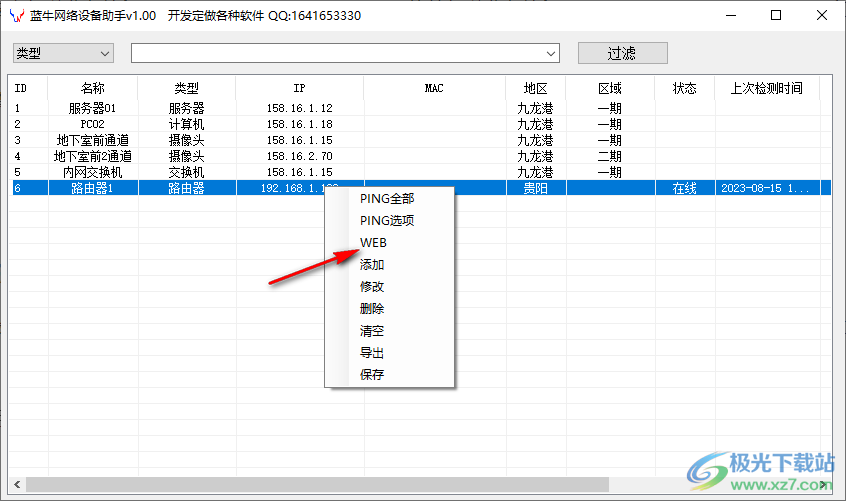Select the 内网交换机 row
Image resolution: width=846 pixels, height=501 pixels.
point(421,173)
